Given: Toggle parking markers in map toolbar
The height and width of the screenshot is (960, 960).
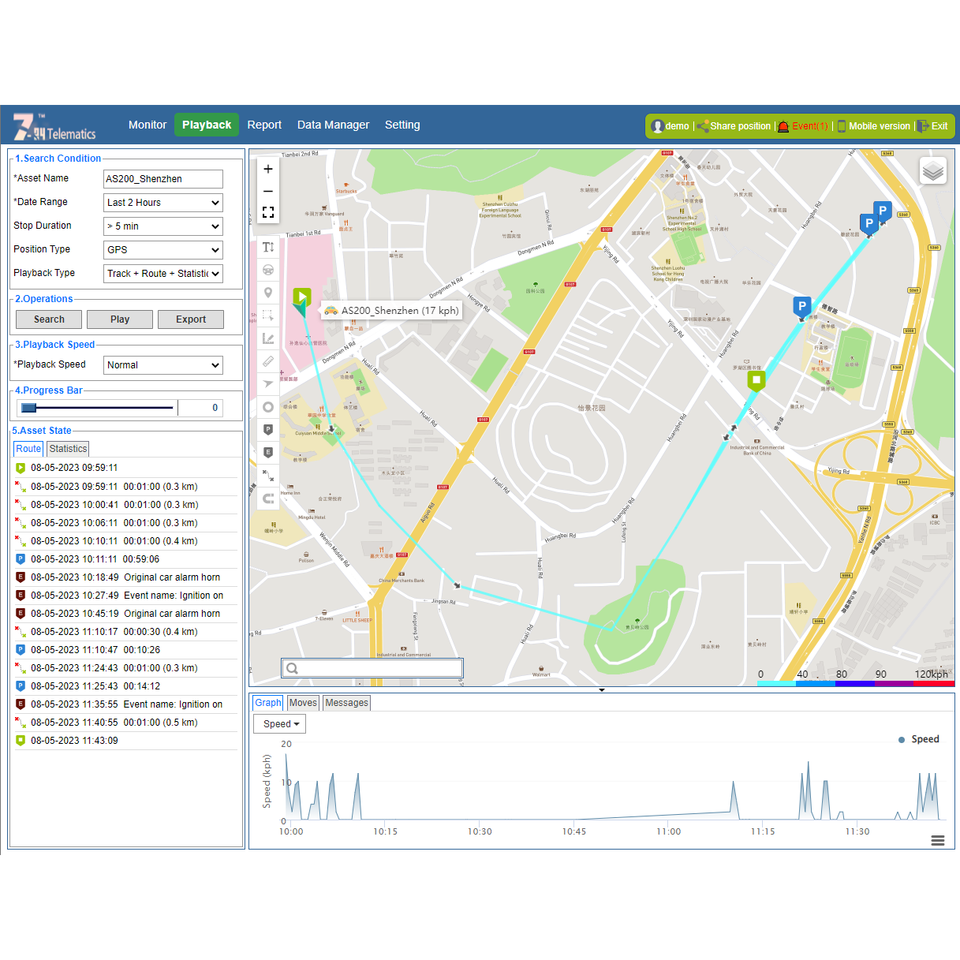Looking at the screenshot, I should 268,430.
